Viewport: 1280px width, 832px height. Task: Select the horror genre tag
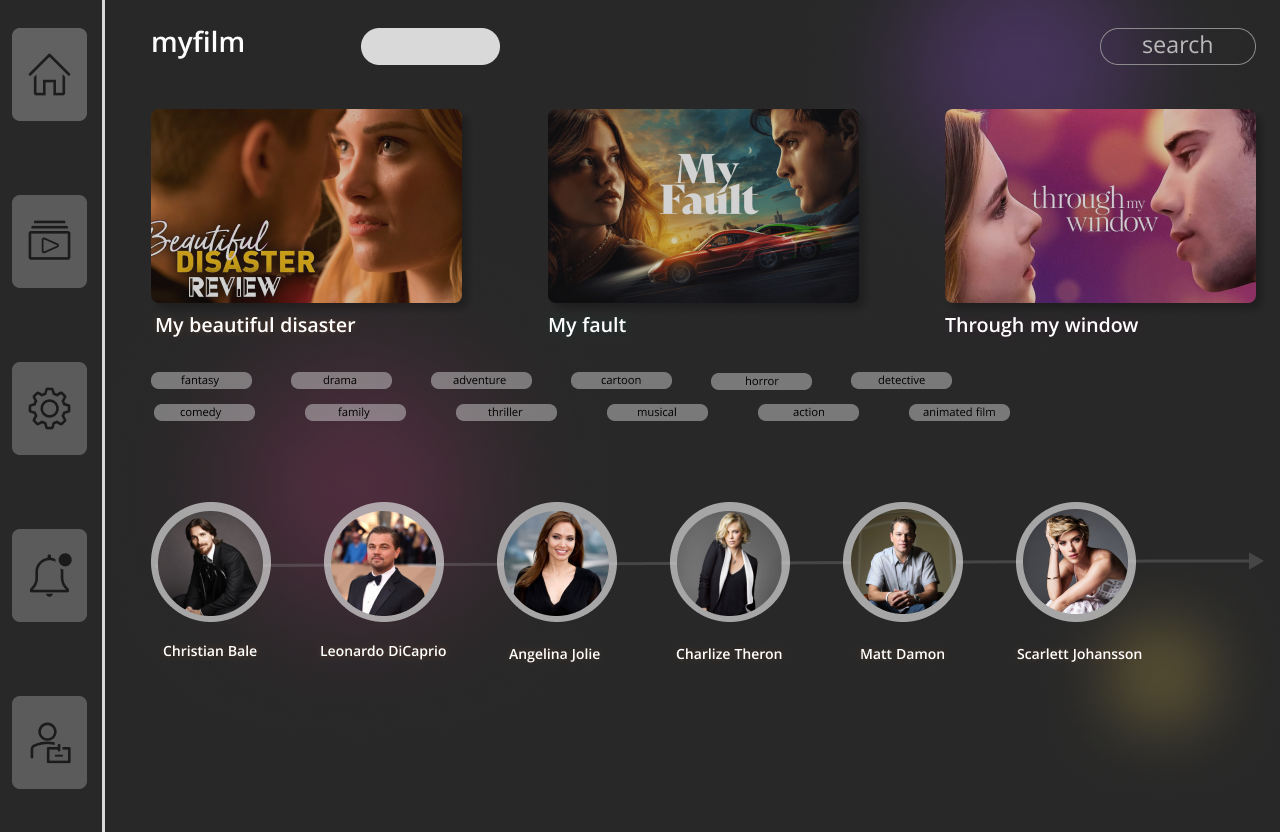761,381
